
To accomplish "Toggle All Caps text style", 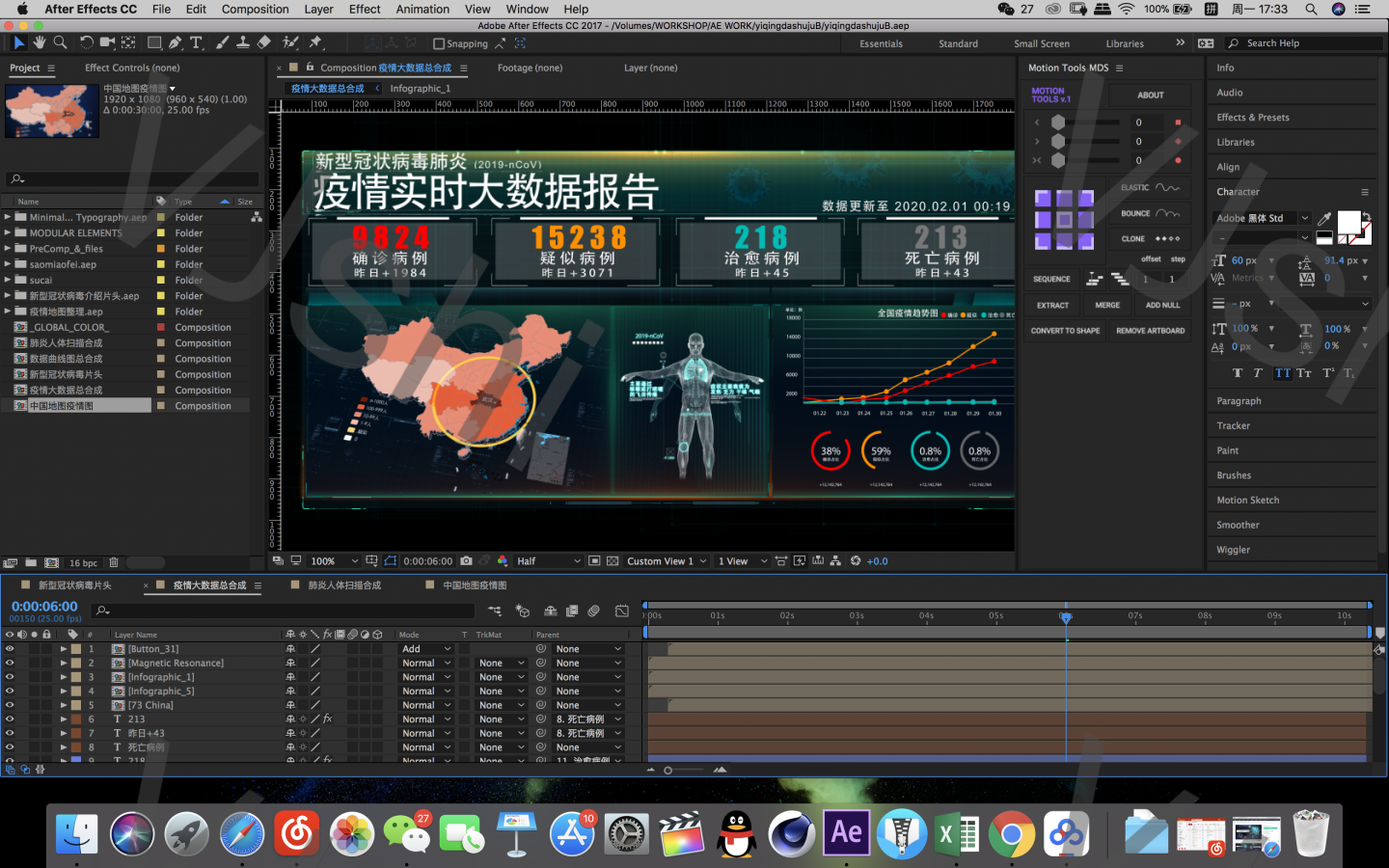I will click(x=1283, y=373).
